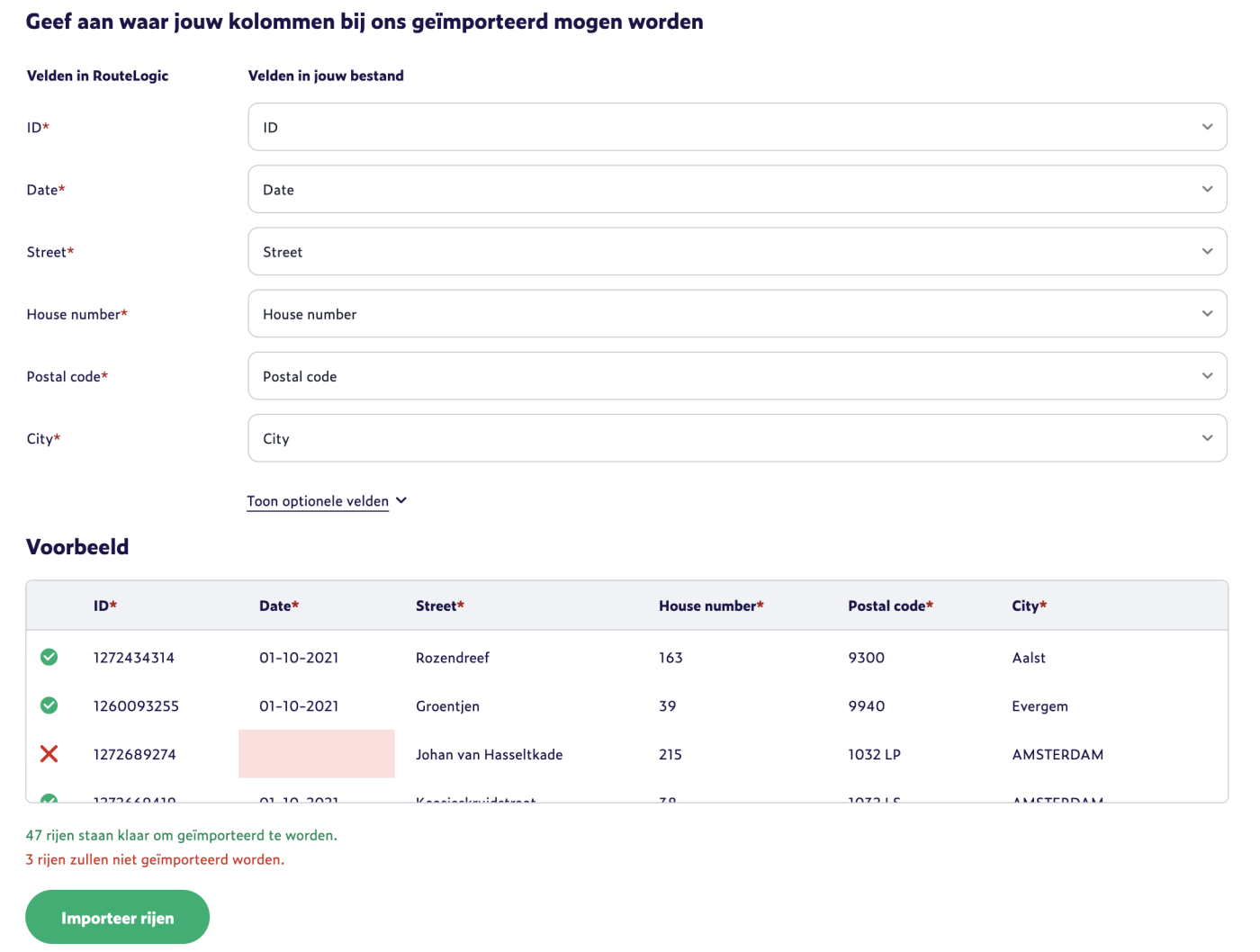Open the House number mapping dropdown
This screenshot has width=1260, height=952.
point(736,314)
